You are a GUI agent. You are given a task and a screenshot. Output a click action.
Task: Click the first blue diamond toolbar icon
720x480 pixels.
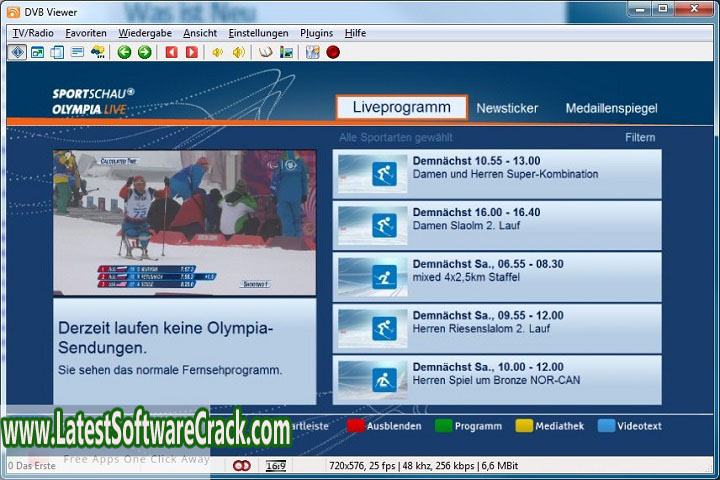click(17, 52)
